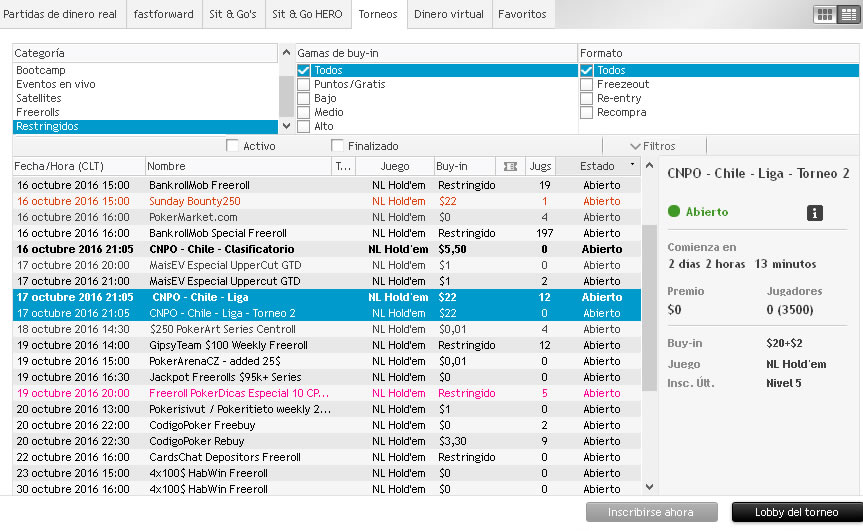Select the Sunday Bounty250 tournament row
The width and height of the screenshot is (863, 531).
(x=194, y=201)
